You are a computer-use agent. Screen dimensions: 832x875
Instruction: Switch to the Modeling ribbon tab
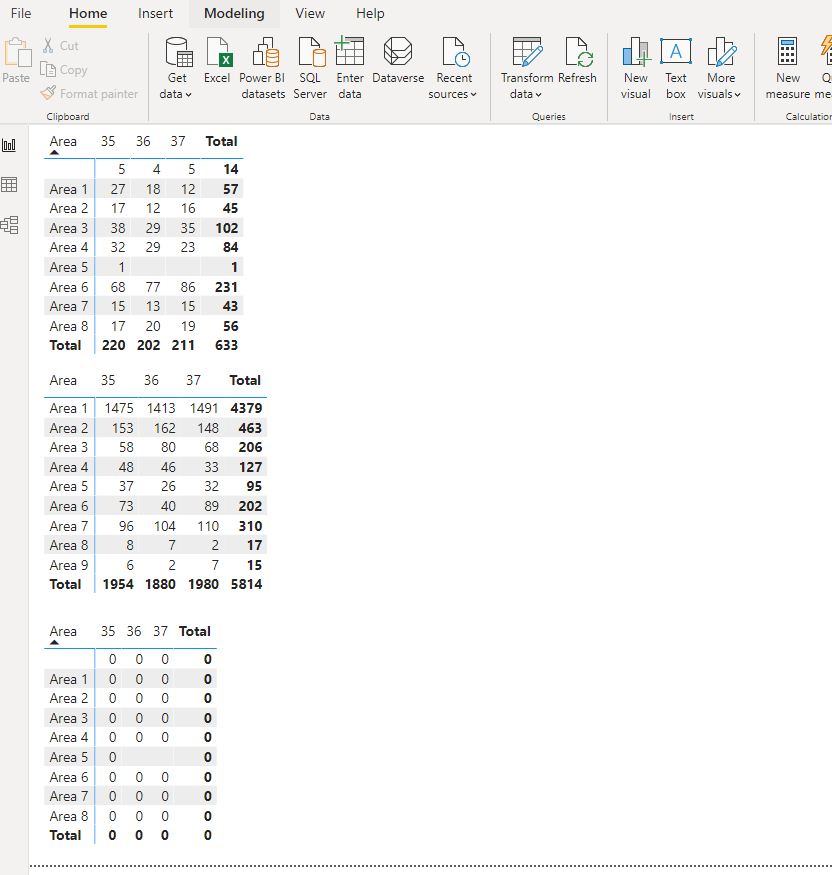(234, 13)
